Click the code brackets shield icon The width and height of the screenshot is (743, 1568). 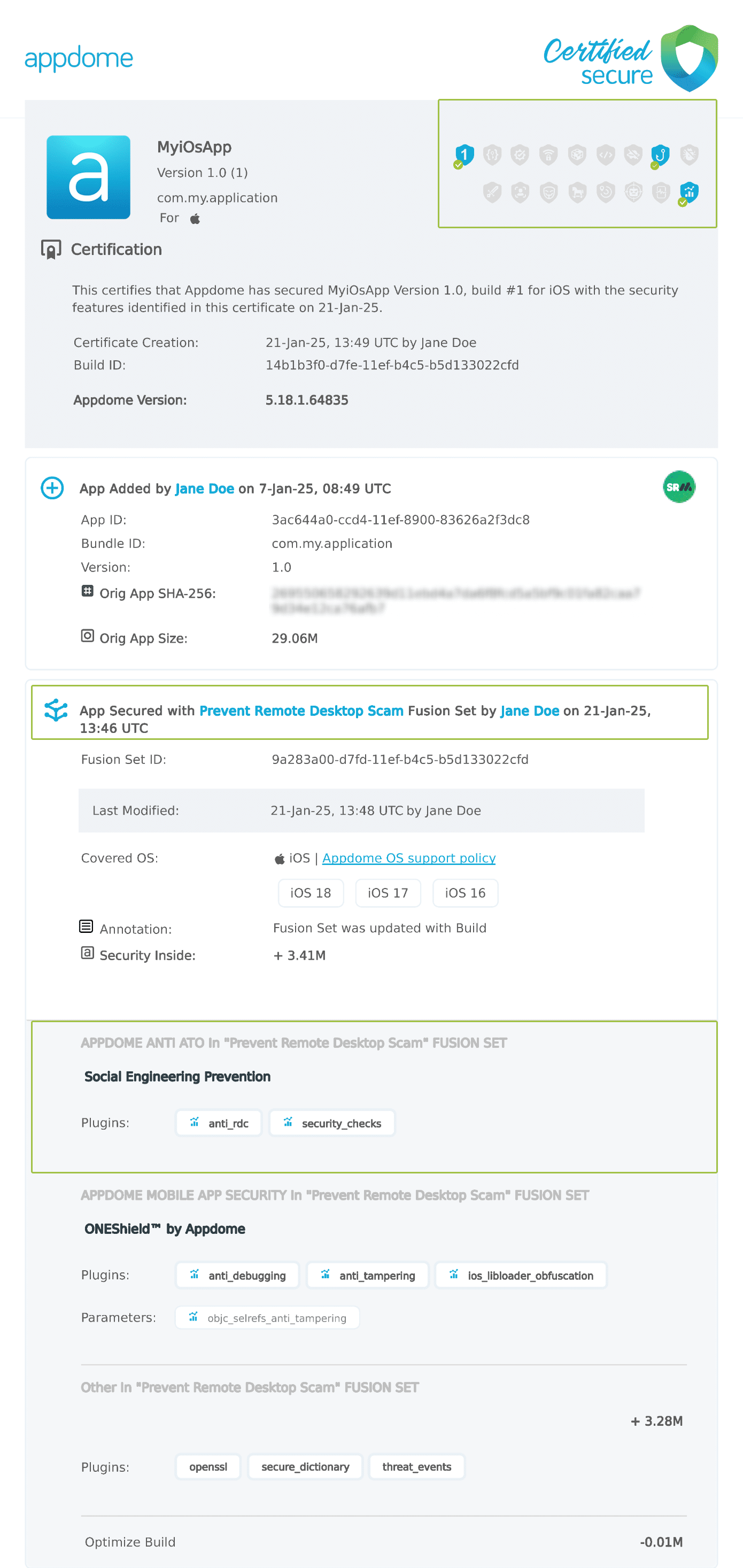(x=606, y=155)
